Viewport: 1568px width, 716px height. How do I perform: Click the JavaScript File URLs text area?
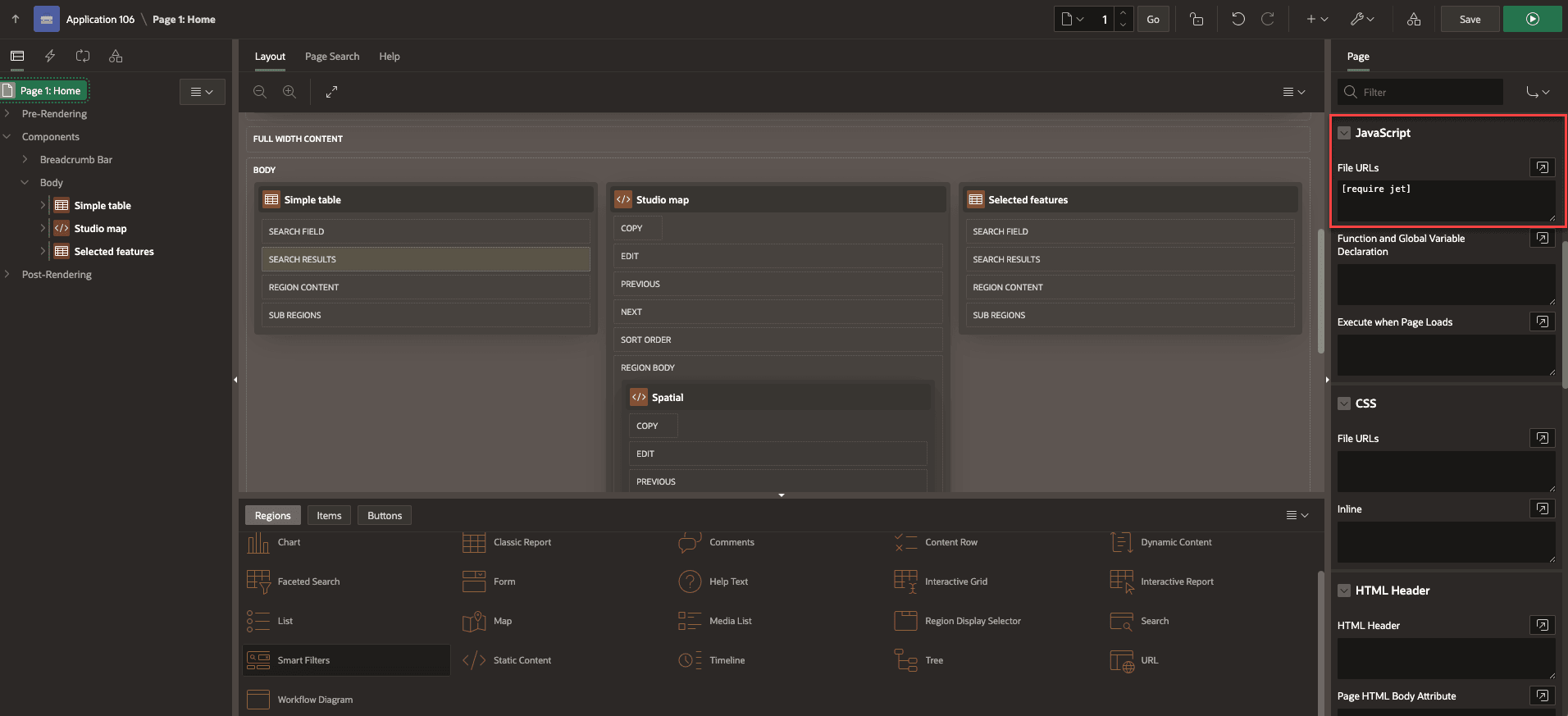pos(1446,201)
